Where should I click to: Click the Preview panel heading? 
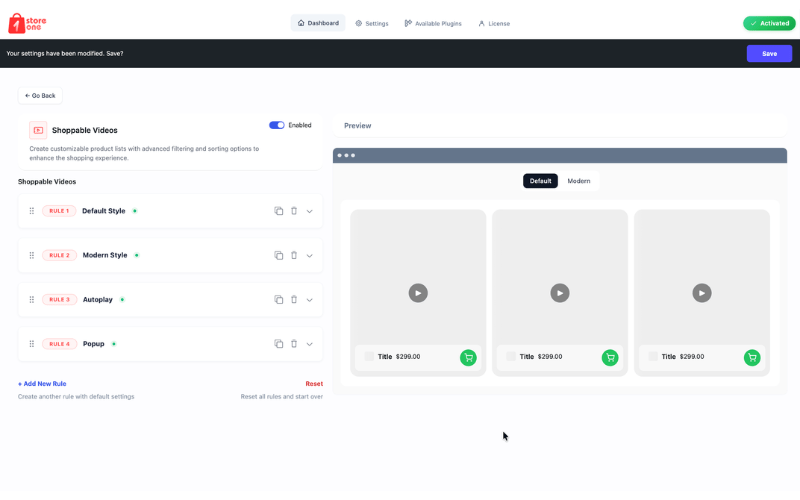pyautogui.click(x=358, y=126)
